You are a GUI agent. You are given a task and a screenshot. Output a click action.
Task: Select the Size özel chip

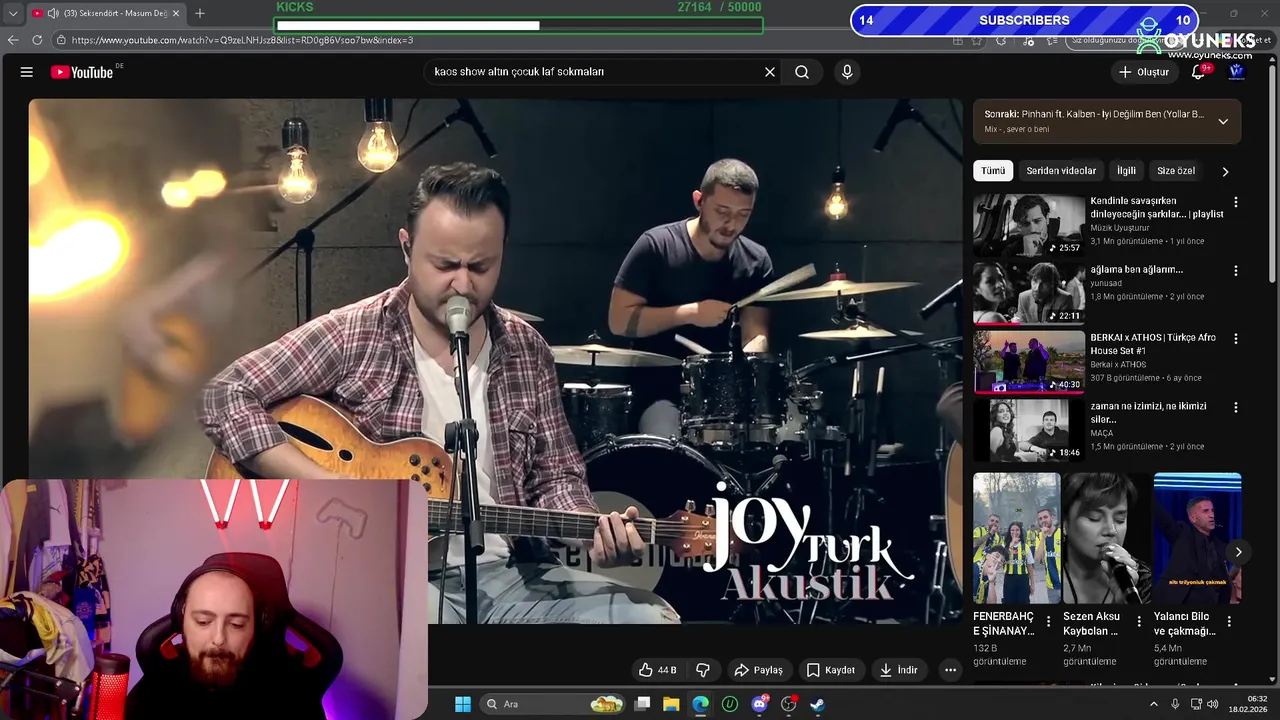(x=1176, y=171)
